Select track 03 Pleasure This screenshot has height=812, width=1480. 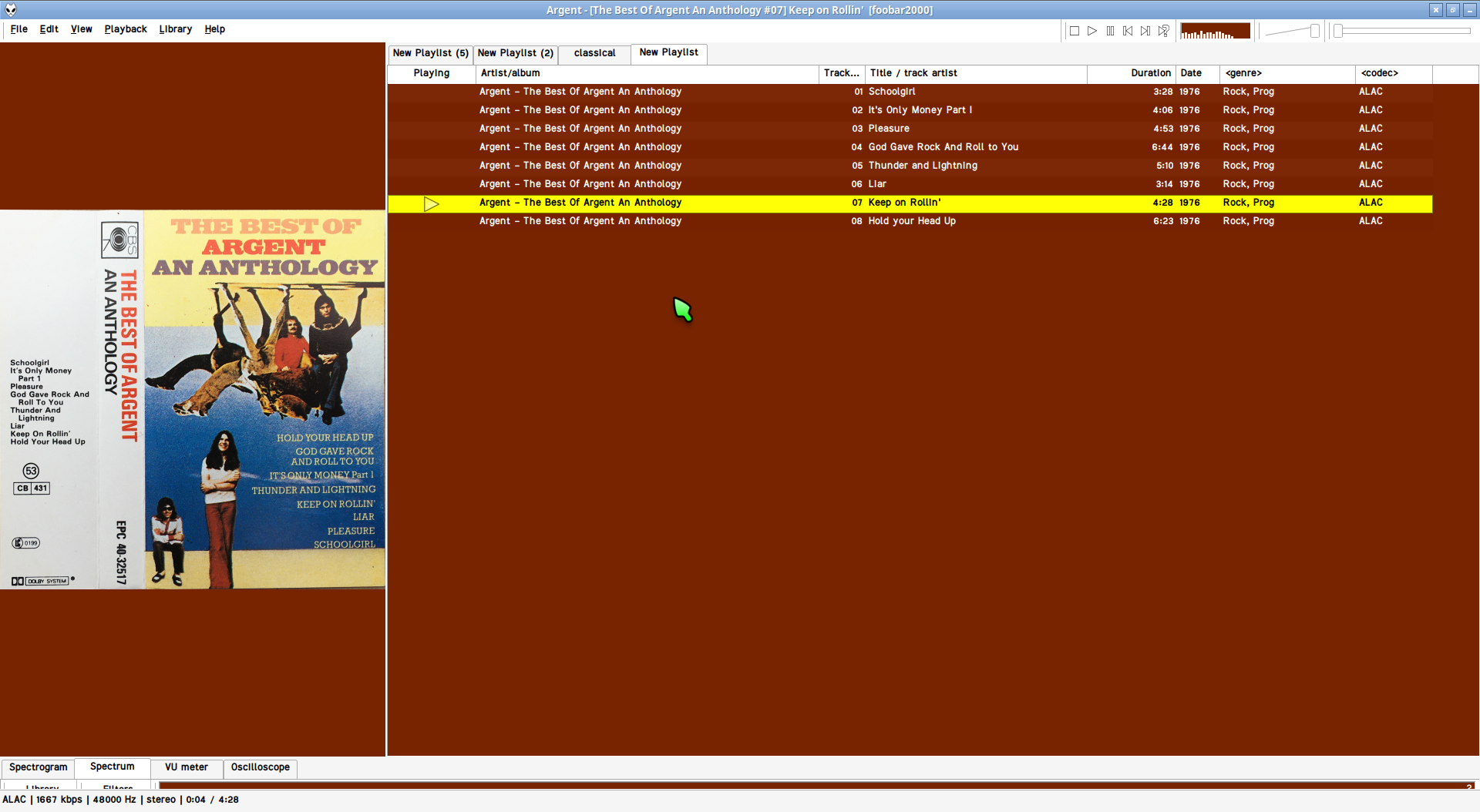point(910,129)
